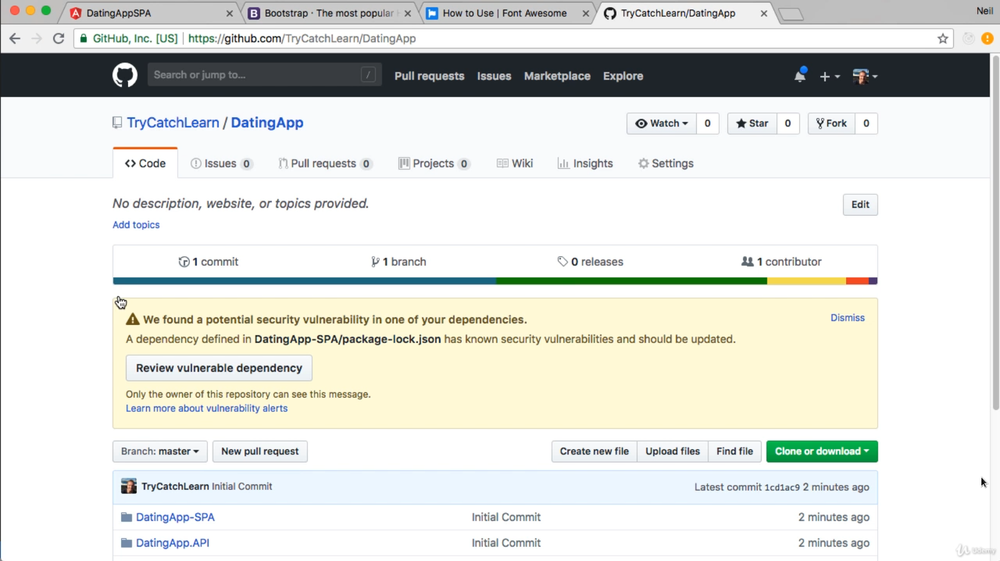
Task: Open the TryCatchLearn owner link
Action: (x=173, y=122)
